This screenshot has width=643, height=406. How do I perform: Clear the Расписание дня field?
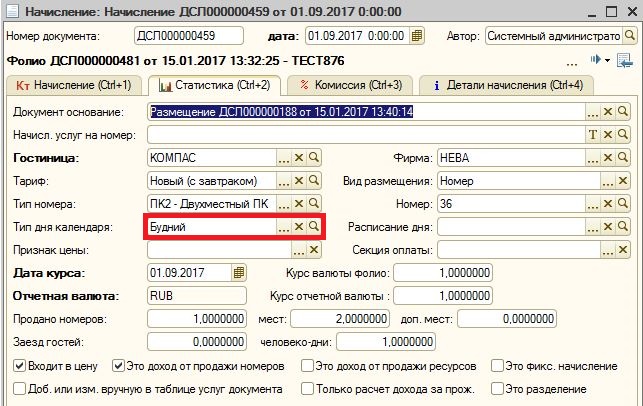pyautogui.click(x=608, y=226)
